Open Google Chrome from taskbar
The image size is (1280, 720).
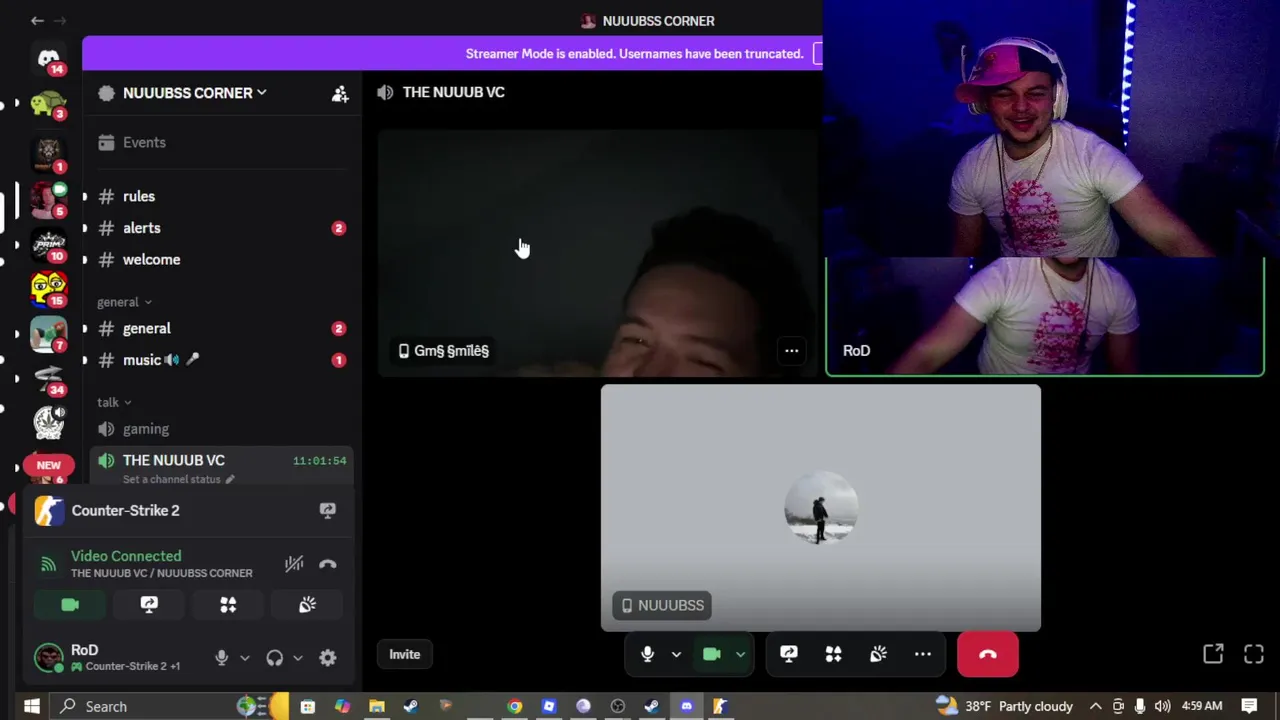(x=514, y=706)
